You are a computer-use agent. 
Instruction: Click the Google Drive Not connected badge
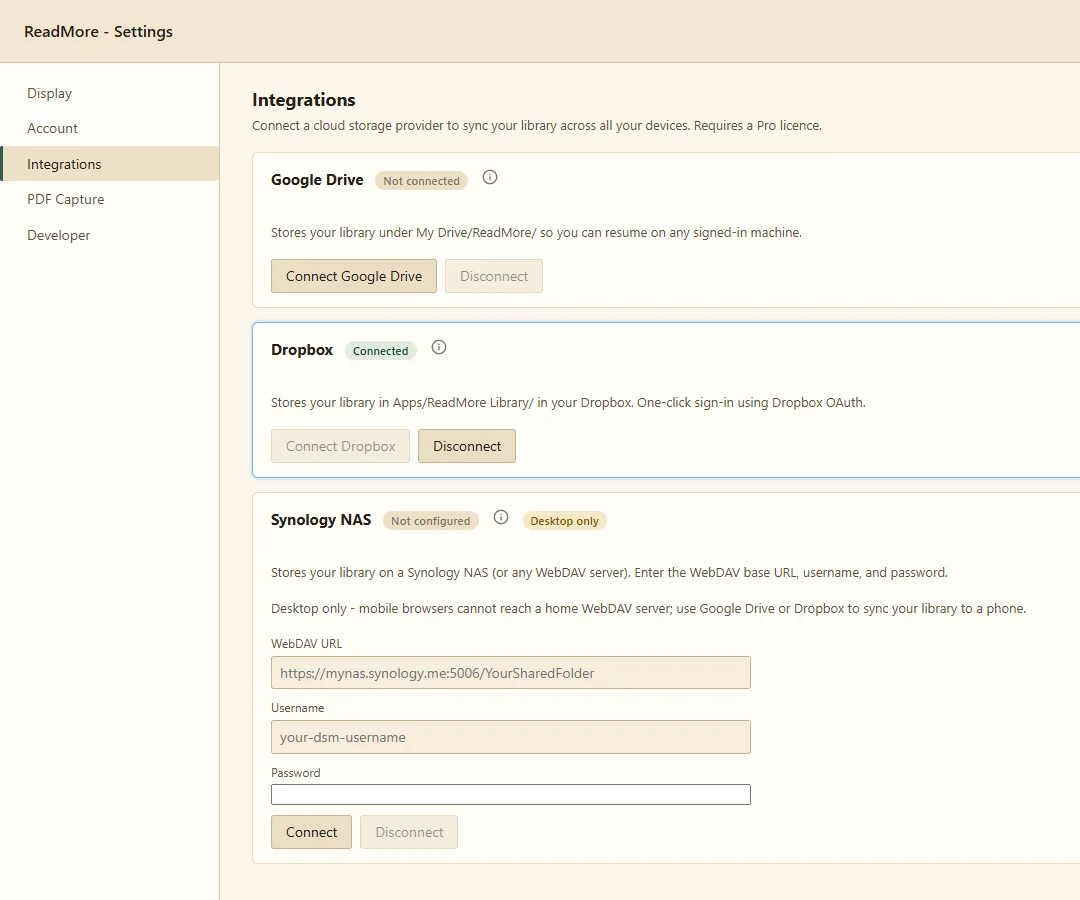click(422, 181)
